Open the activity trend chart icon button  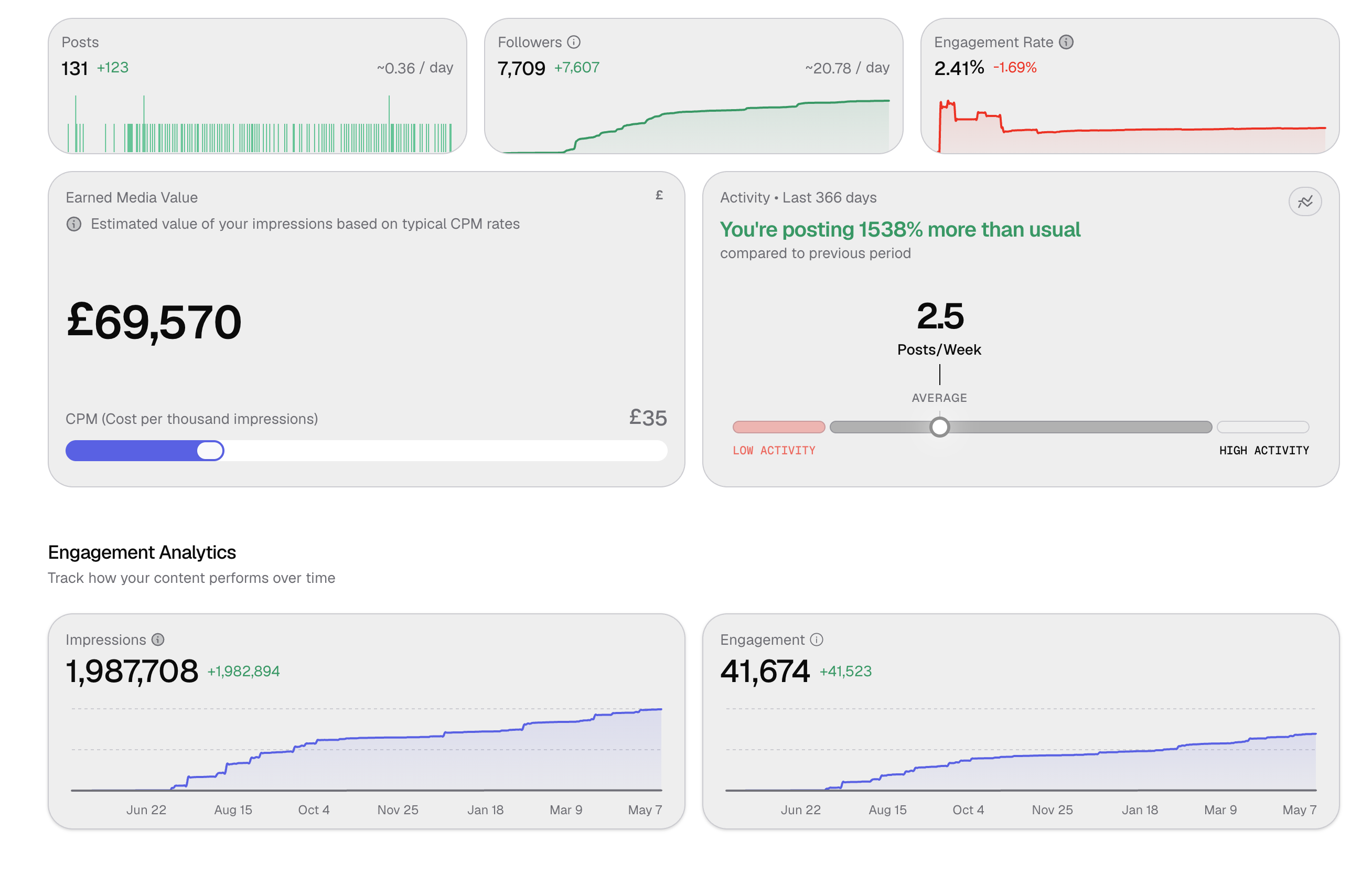(x=1305, y=202)
